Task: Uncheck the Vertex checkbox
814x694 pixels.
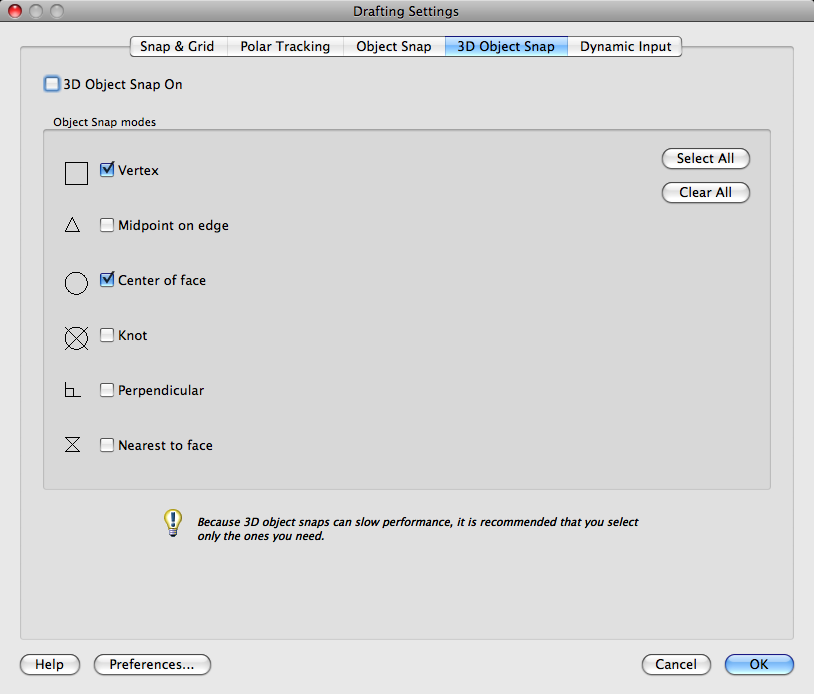Action: [x=107, y=170]
